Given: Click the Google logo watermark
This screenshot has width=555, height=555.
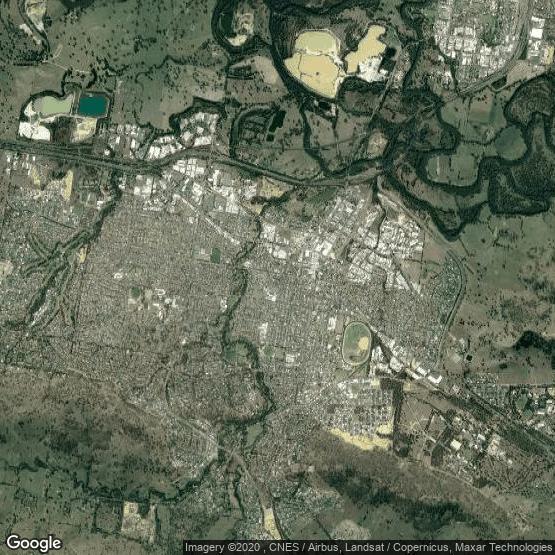Looking at the screenshot, I should pos(34,543).
